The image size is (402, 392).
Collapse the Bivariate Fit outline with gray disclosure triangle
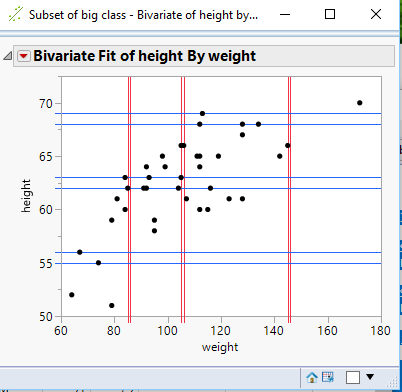click(x=7, y=56)
